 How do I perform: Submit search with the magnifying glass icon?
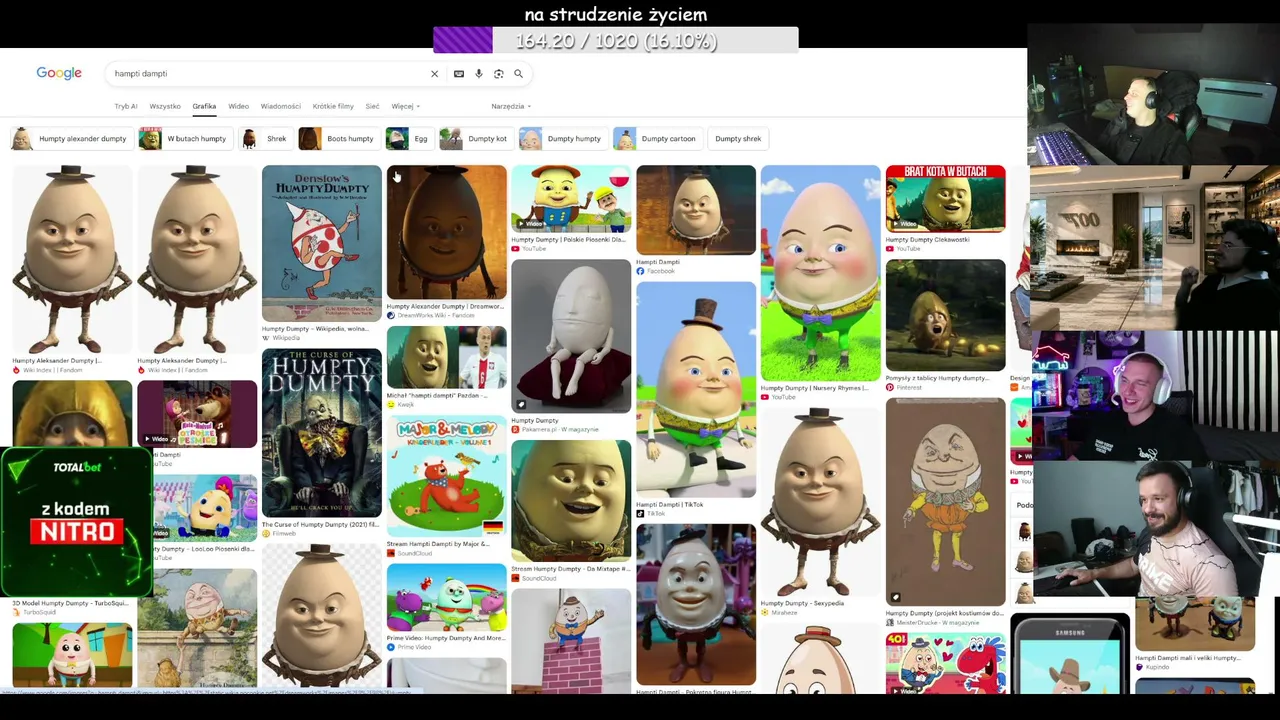click(518, 74)
